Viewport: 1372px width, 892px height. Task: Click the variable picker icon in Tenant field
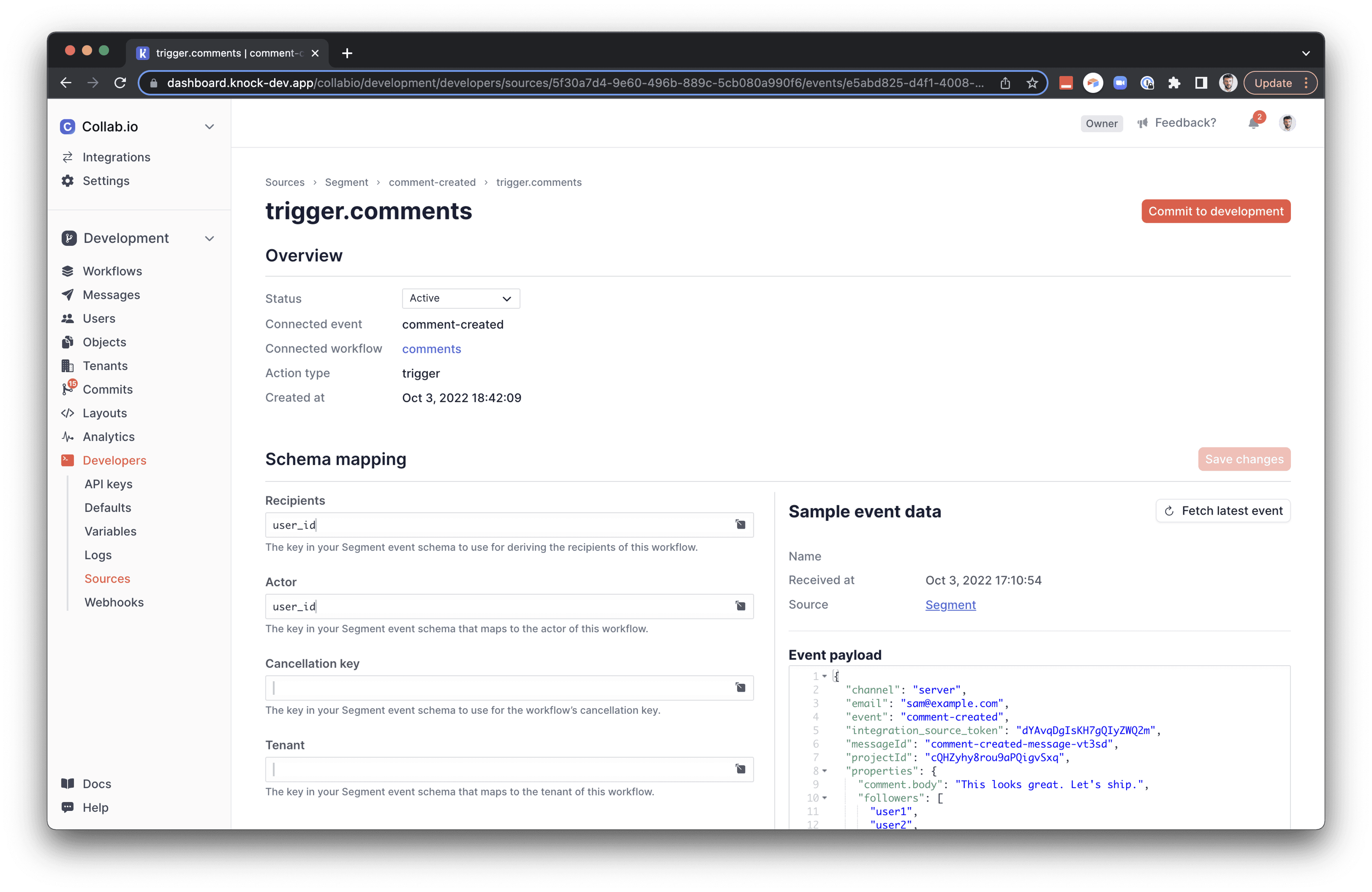pos(740,769)
